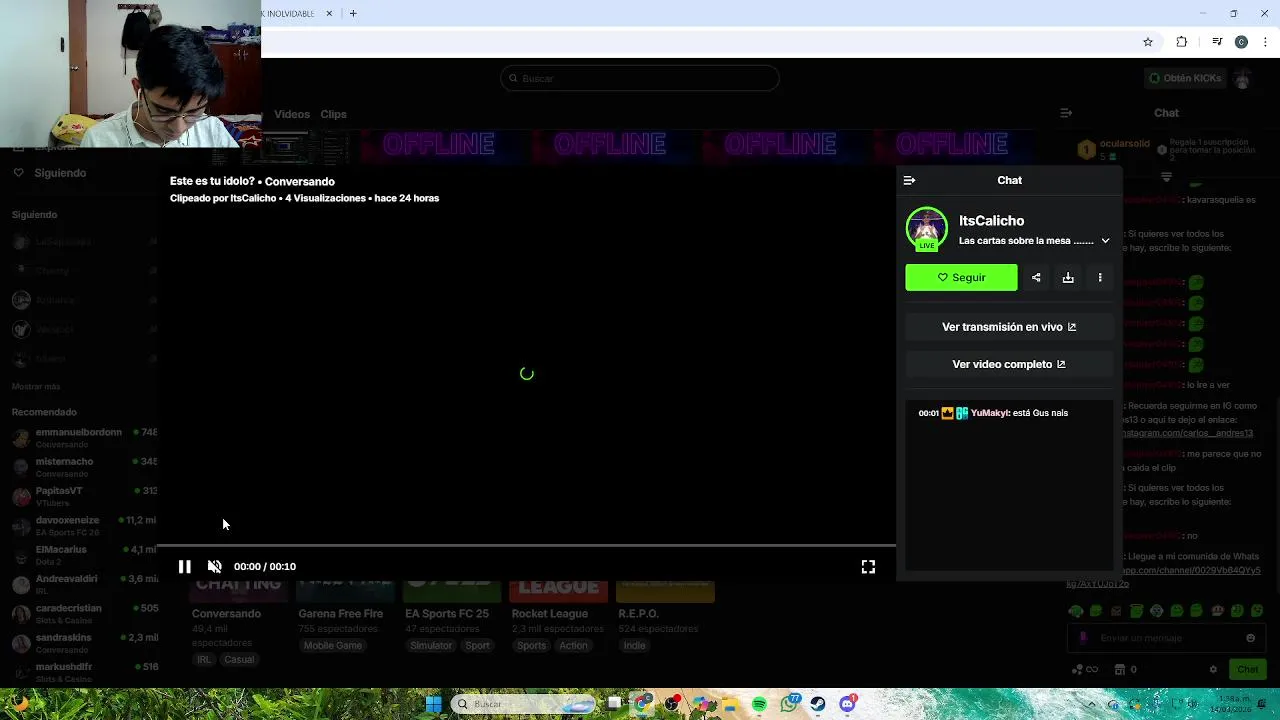Enter fullscreen for the clip
Viewport: 1280px width, 720px height.
pyautogui.click(x=868, y=566)
